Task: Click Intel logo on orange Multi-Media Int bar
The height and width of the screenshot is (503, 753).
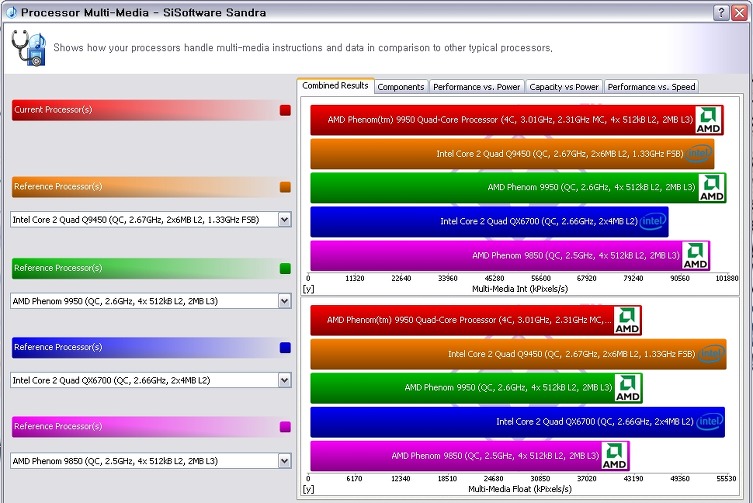Action: point(698,154)
